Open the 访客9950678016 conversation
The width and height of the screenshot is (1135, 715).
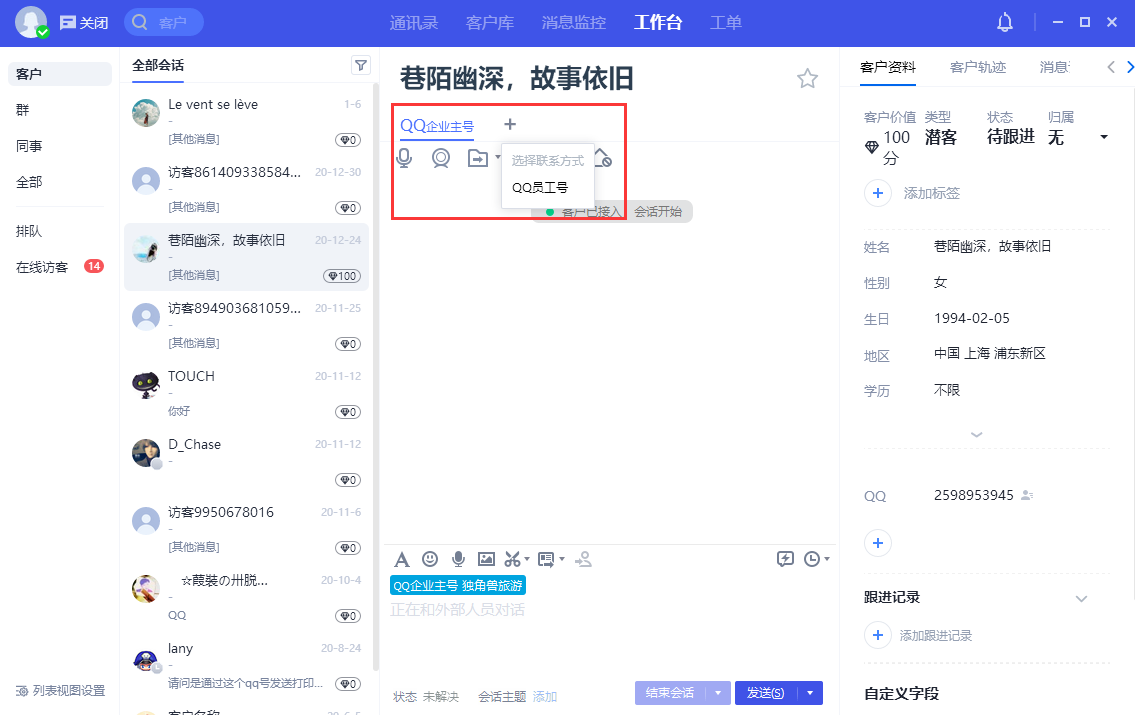point(247,529)
